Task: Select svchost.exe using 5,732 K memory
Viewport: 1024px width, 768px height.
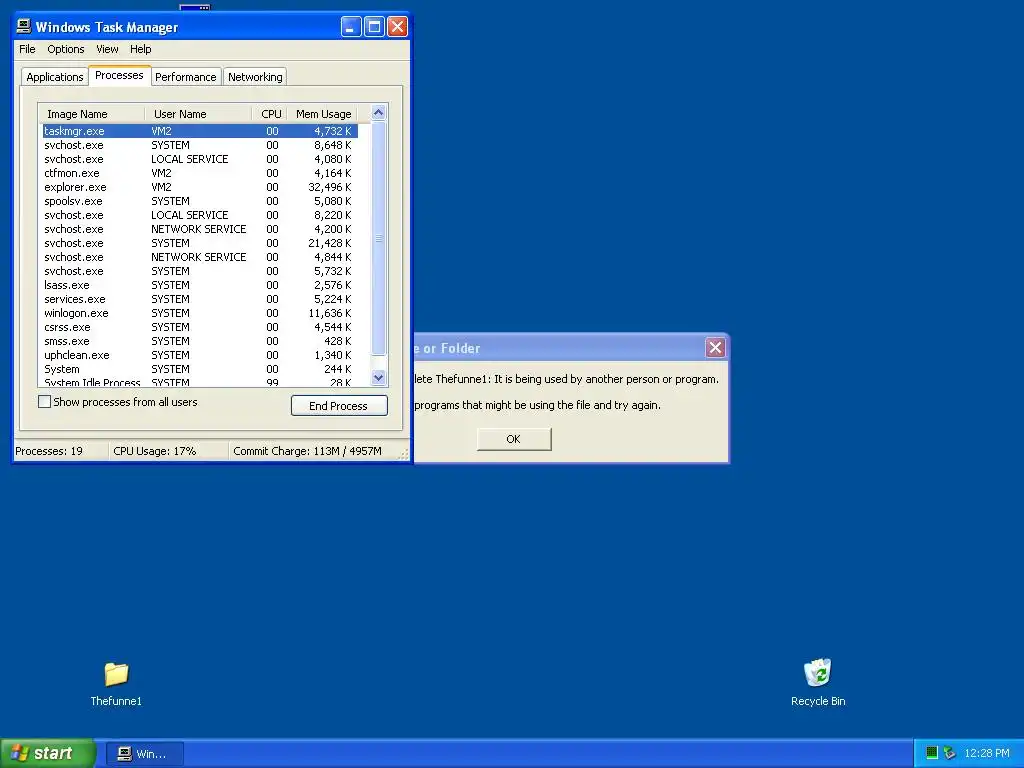Action: point(200,271)
